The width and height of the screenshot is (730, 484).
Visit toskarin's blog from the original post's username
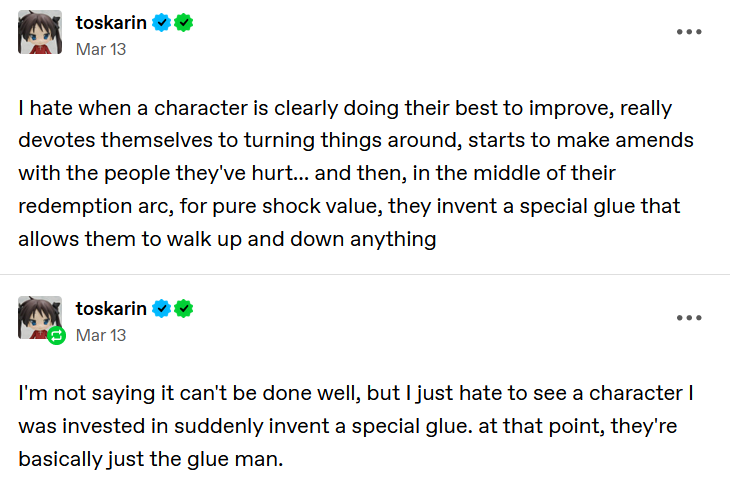[x=111, y=22]
